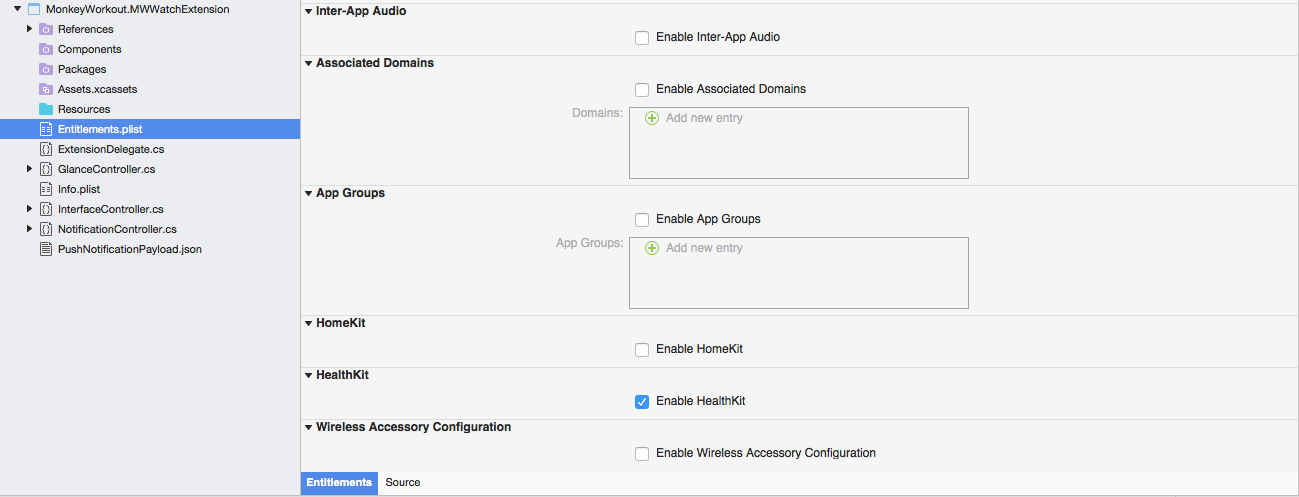The height and width of the screenshot is (497, 1299).
Task: Click the PushNotificationPayload.json file icon
Action: click(x=46, y=249)
